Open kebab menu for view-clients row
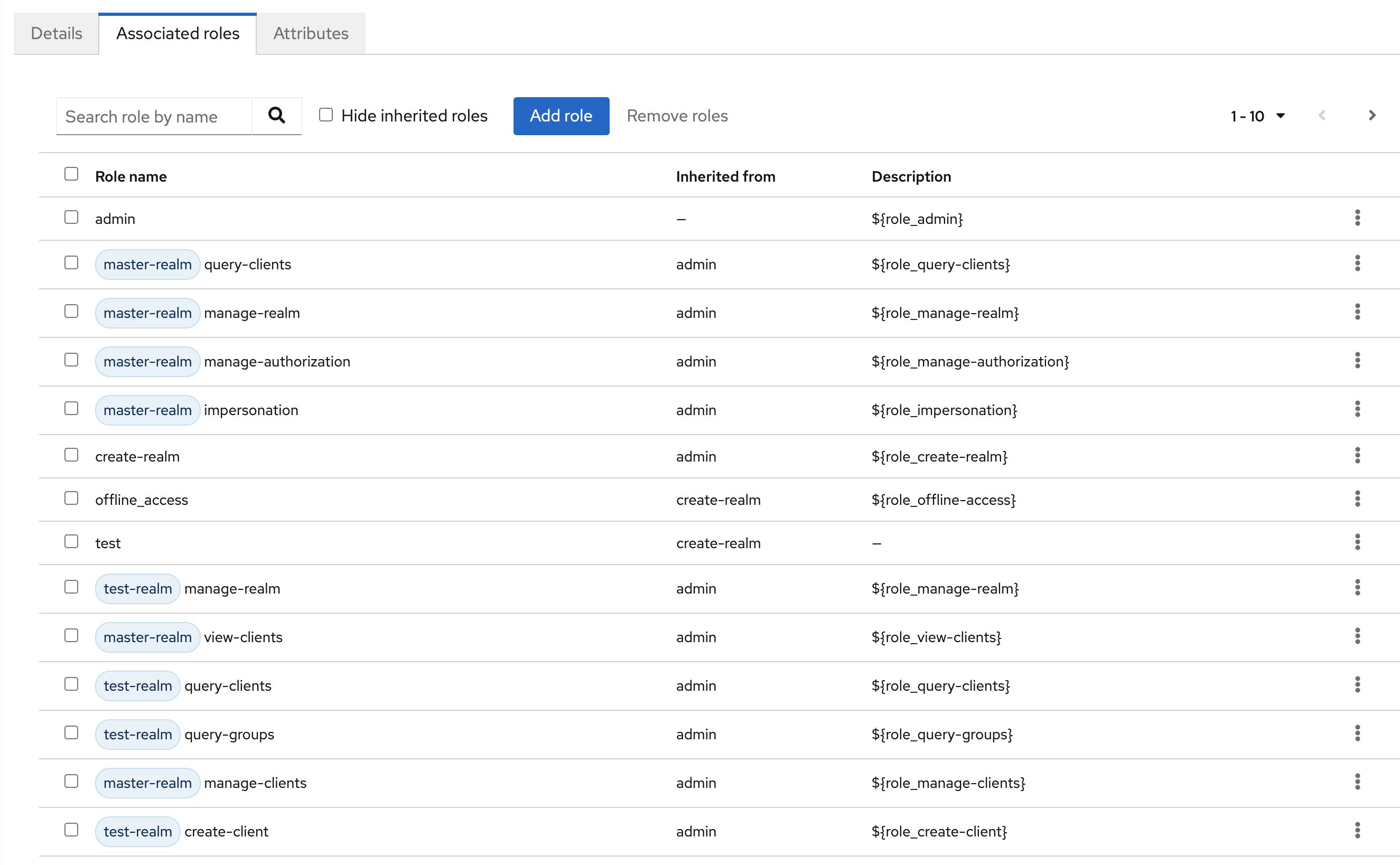 point(1357,637)
